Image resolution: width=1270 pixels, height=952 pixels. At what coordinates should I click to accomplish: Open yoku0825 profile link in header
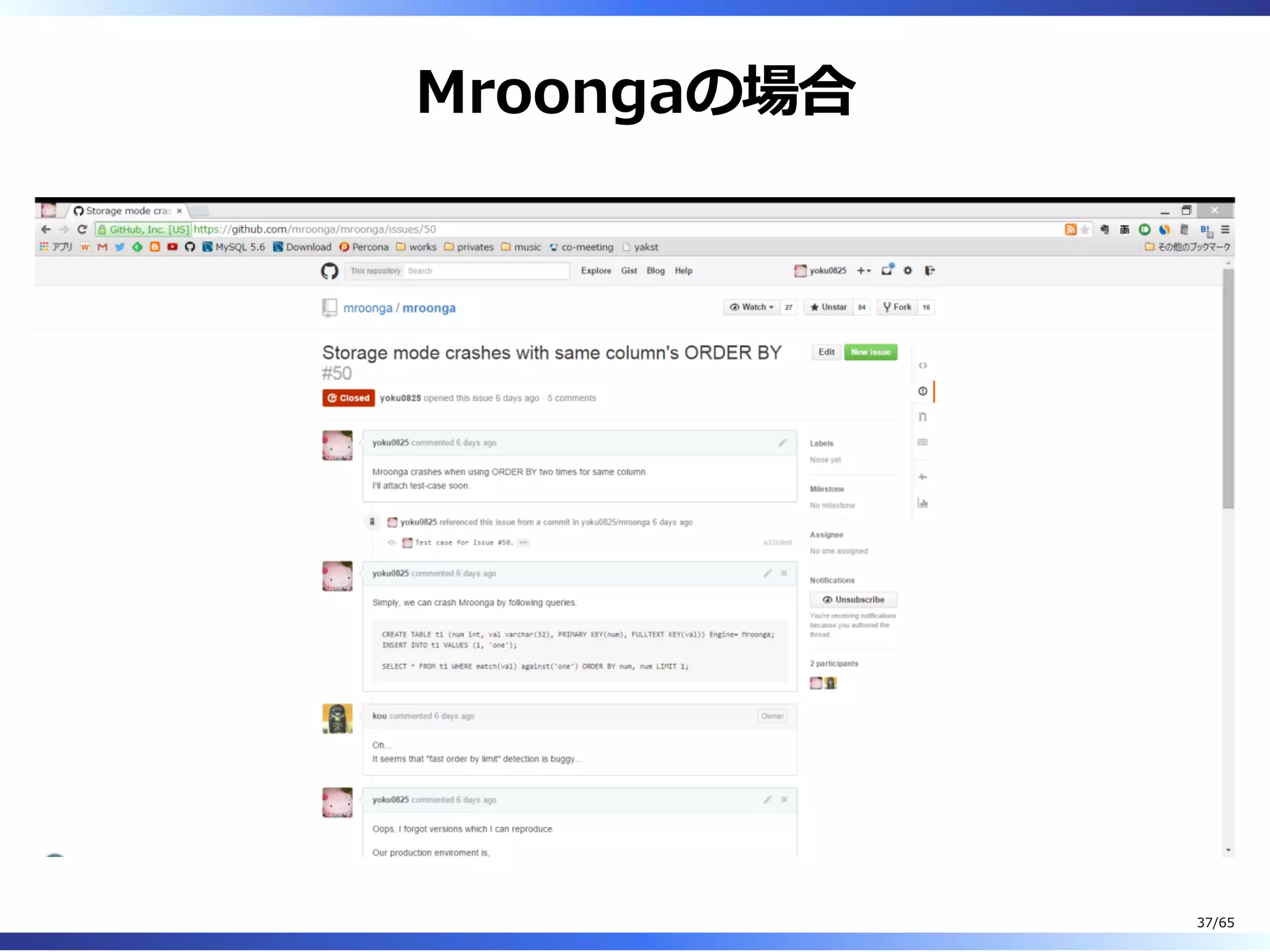coord(820,271)
